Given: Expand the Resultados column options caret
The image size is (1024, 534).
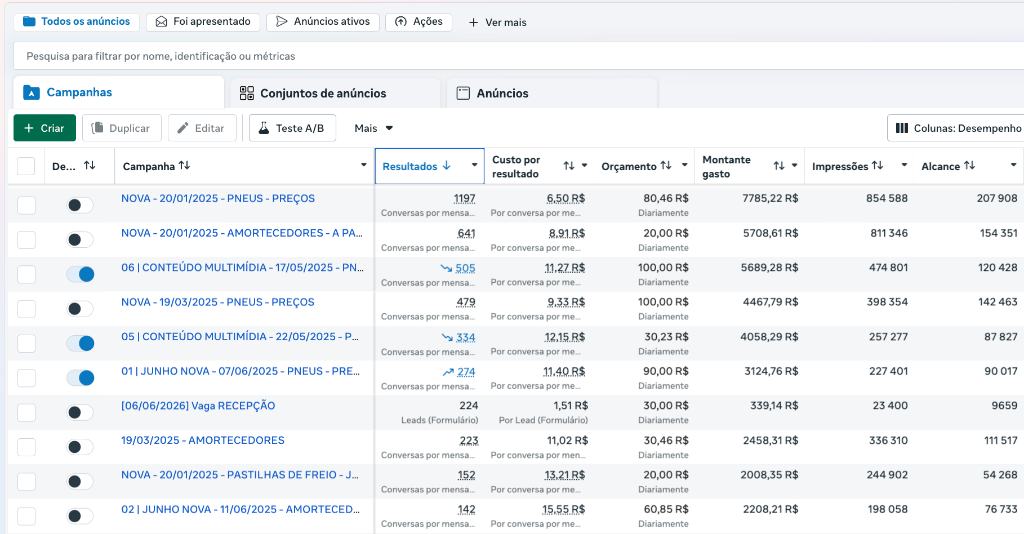Looking at the screenshot, I should (475, 165).
